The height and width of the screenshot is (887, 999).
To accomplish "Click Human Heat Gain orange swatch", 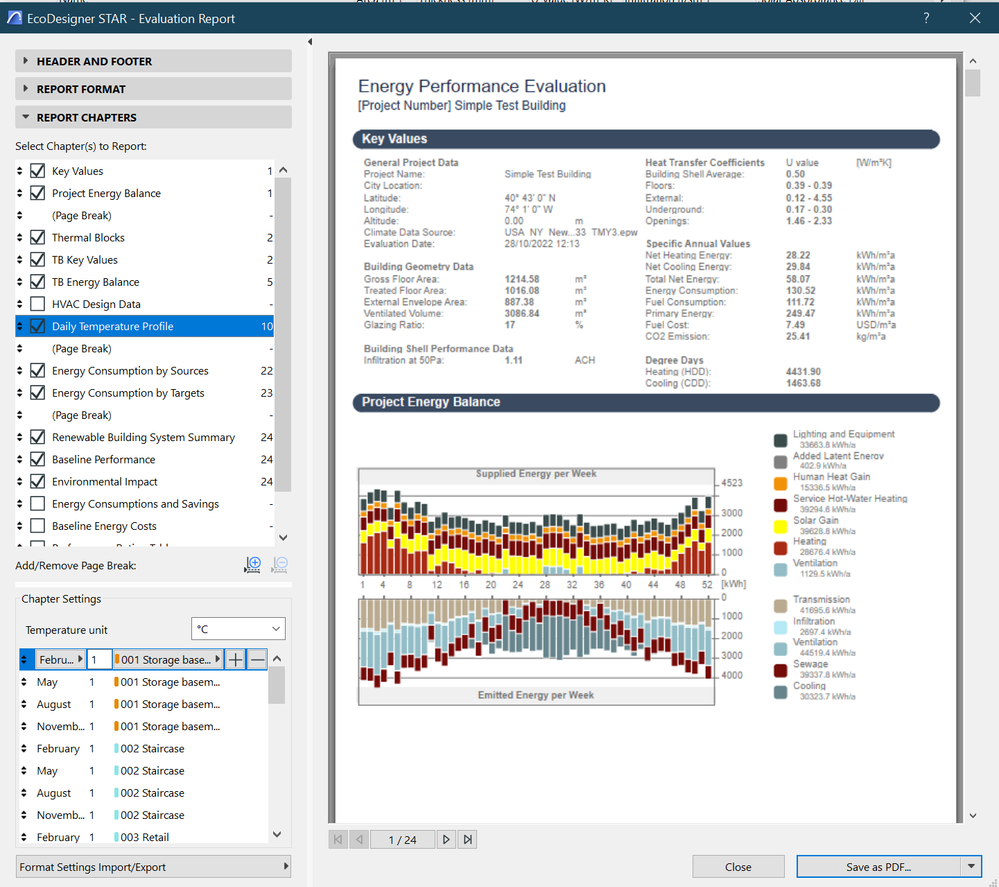I will pyautogui.click(x=780, y=484).
